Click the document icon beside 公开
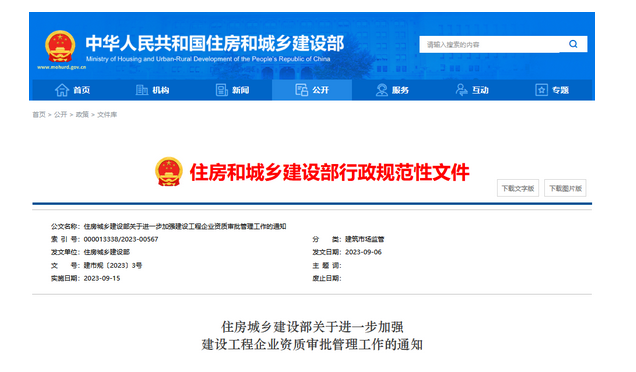This screenshot has width=636, height=372. (x=301, y=90)
